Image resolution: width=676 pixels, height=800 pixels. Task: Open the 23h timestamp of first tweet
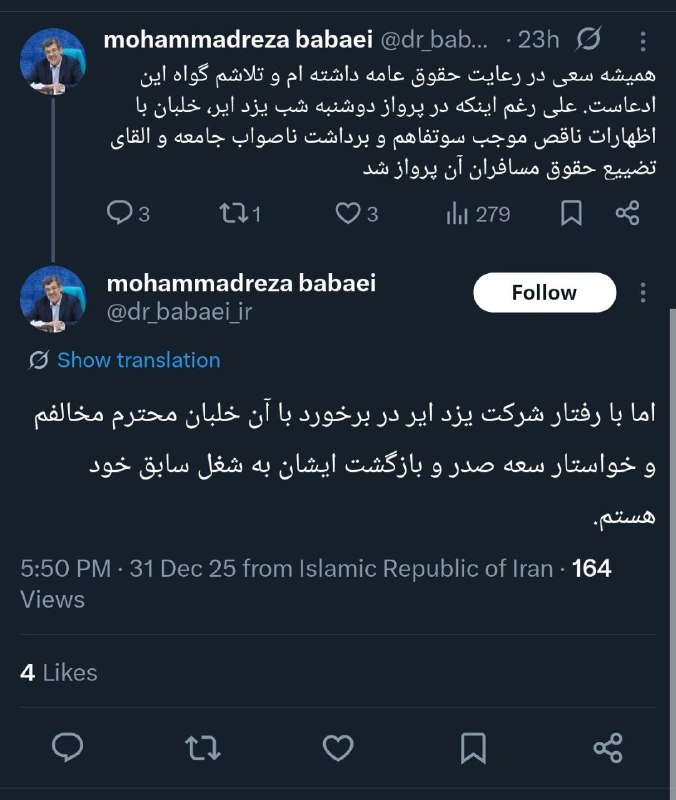(539, 39)
